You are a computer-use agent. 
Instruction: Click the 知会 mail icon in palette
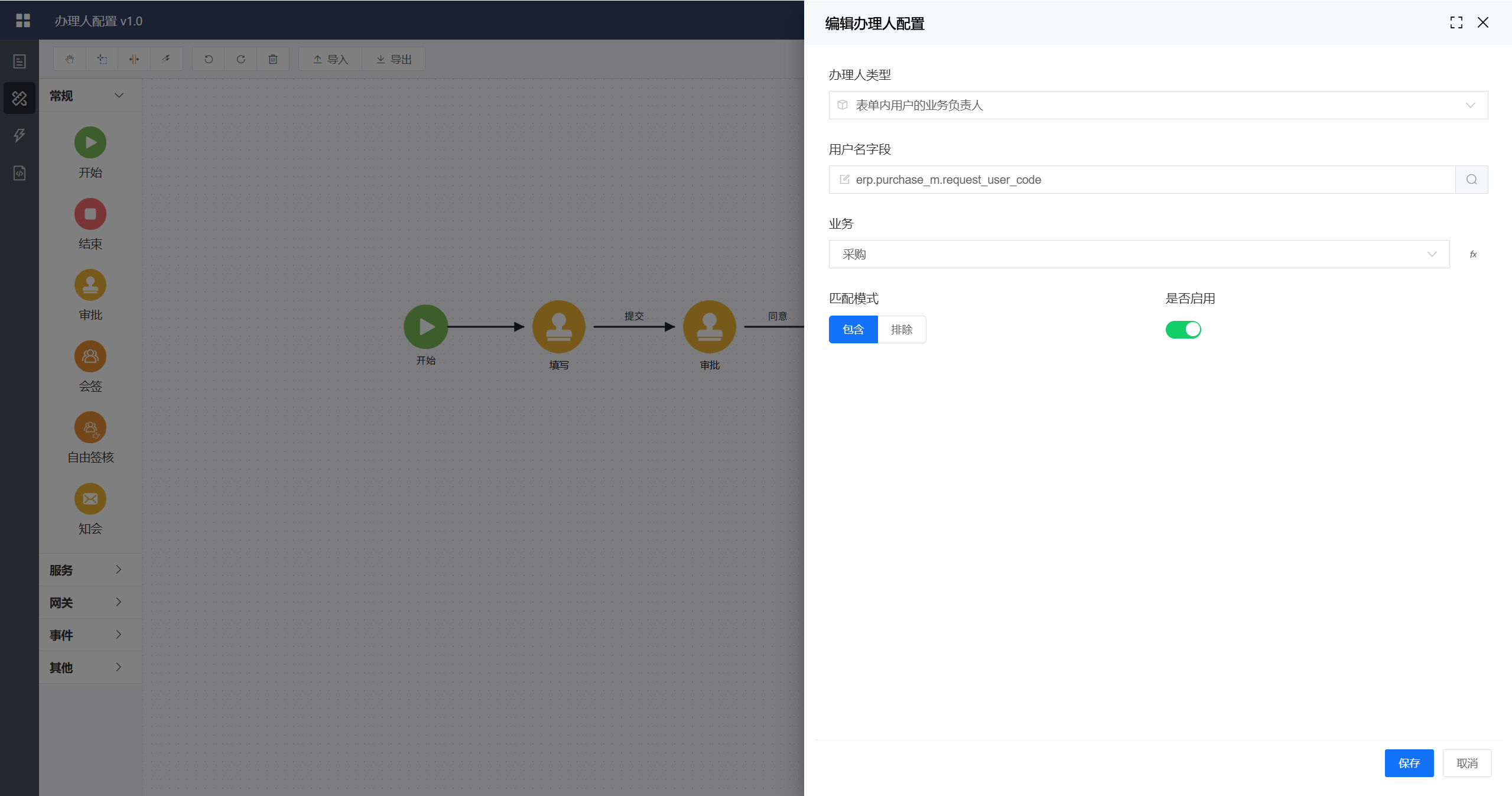(90, 499)
